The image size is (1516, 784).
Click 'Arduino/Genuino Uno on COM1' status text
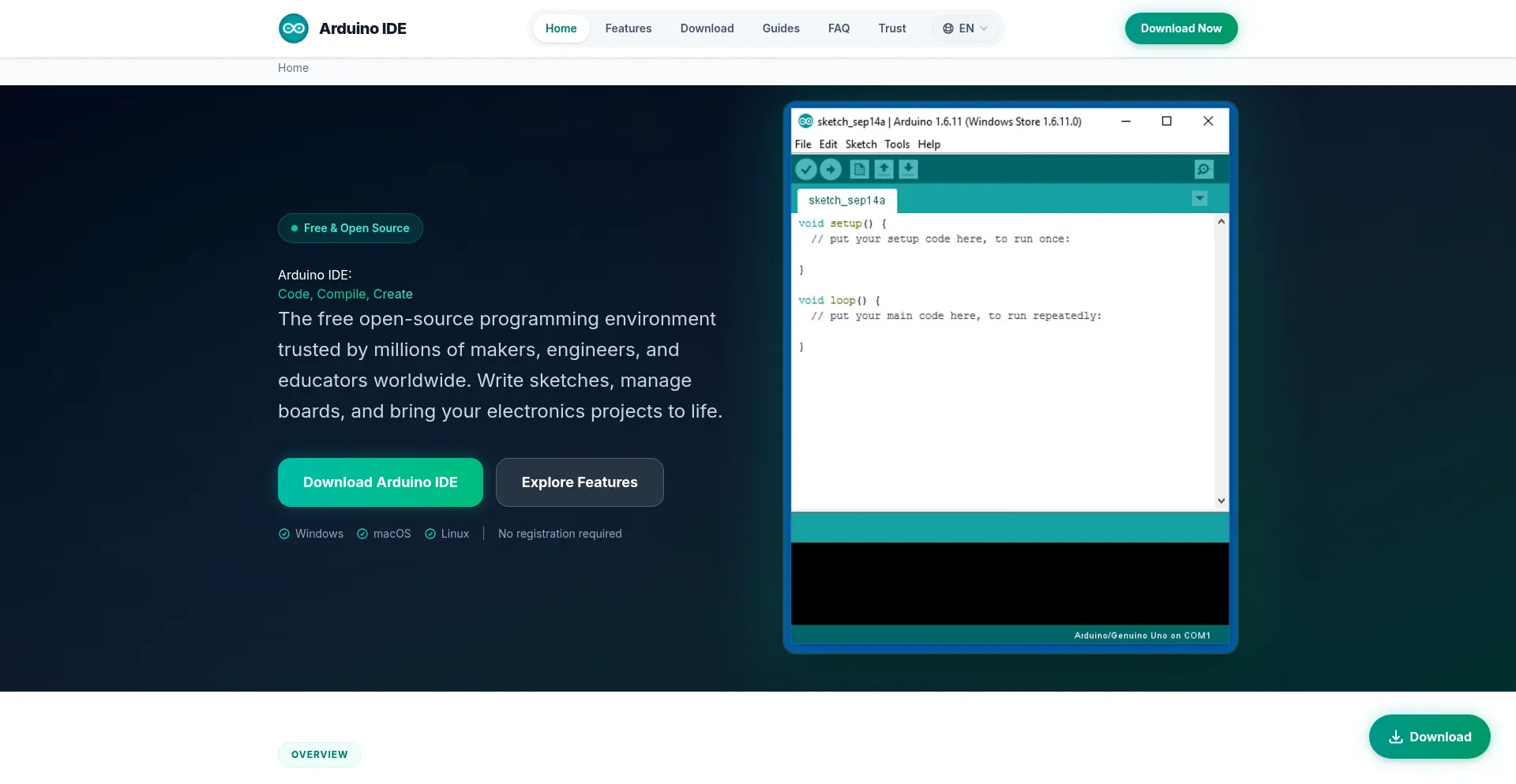pyautogui.click(x=1142, y=636)
